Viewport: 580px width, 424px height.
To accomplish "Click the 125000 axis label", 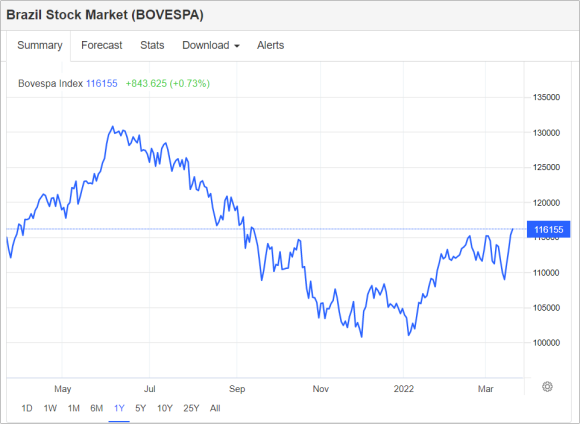I will [546, 167].
